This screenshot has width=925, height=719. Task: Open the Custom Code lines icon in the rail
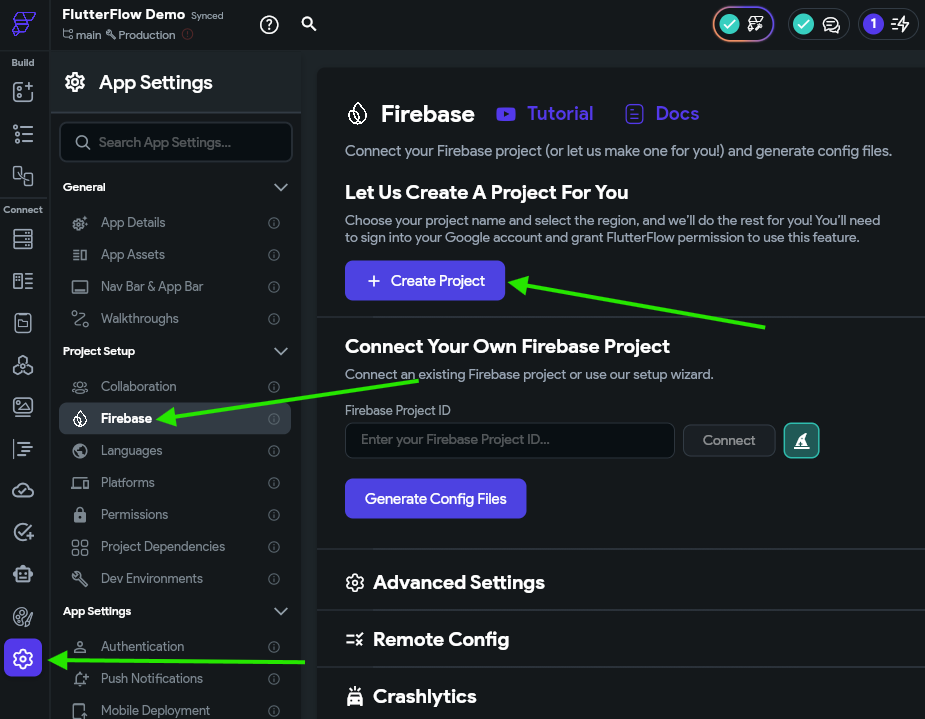pyautogui.click(x=23, y=449)
